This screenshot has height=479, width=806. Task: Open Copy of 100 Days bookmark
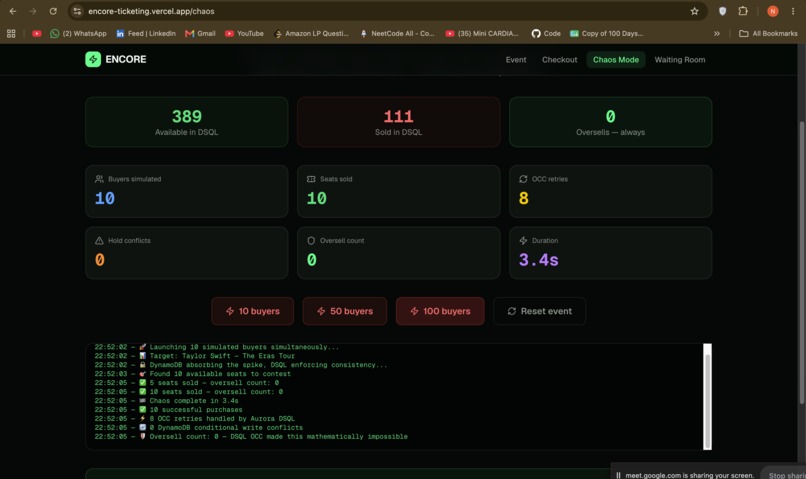(607, 33)
